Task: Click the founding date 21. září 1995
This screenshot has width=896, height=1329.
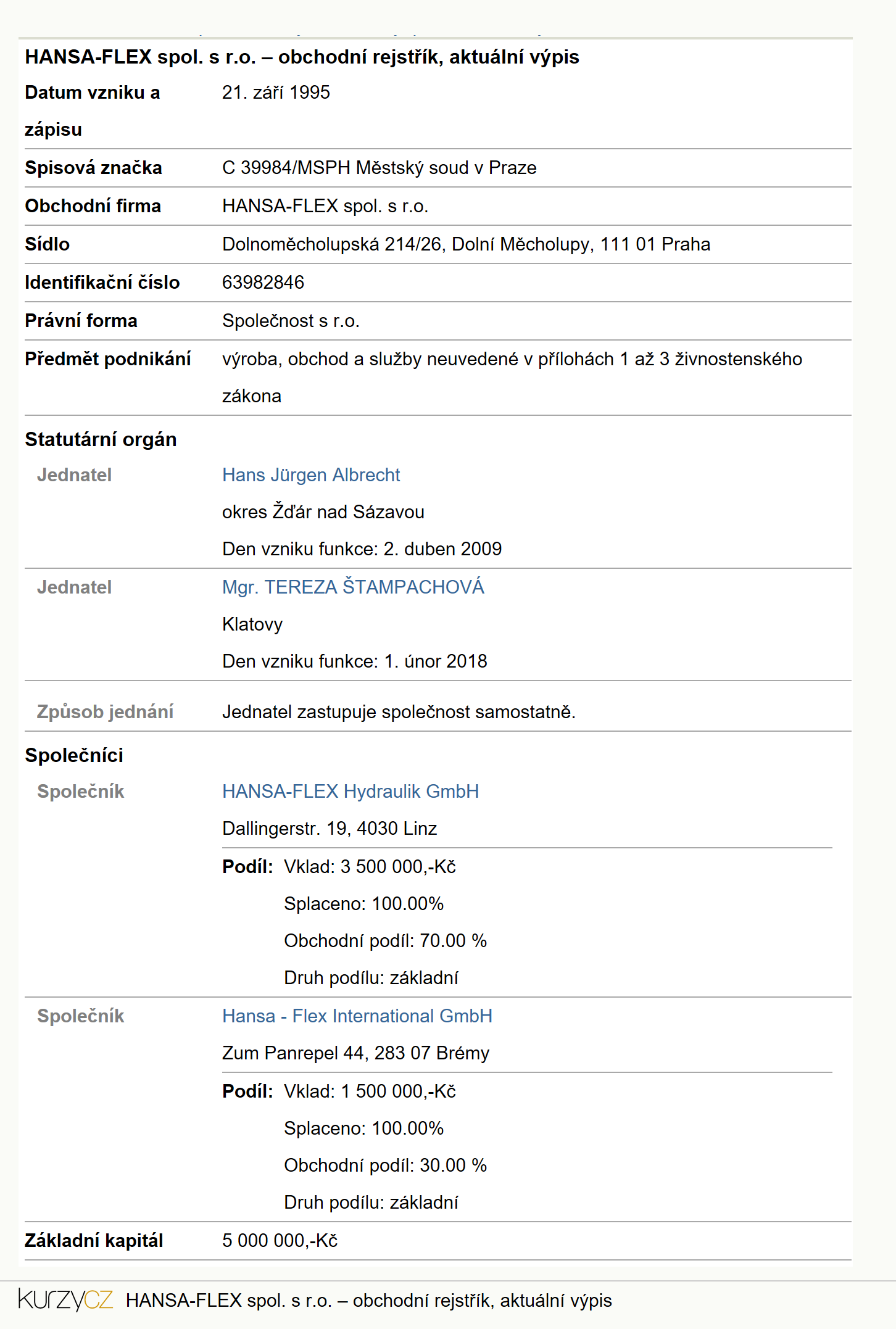Action: click(276, 93)
